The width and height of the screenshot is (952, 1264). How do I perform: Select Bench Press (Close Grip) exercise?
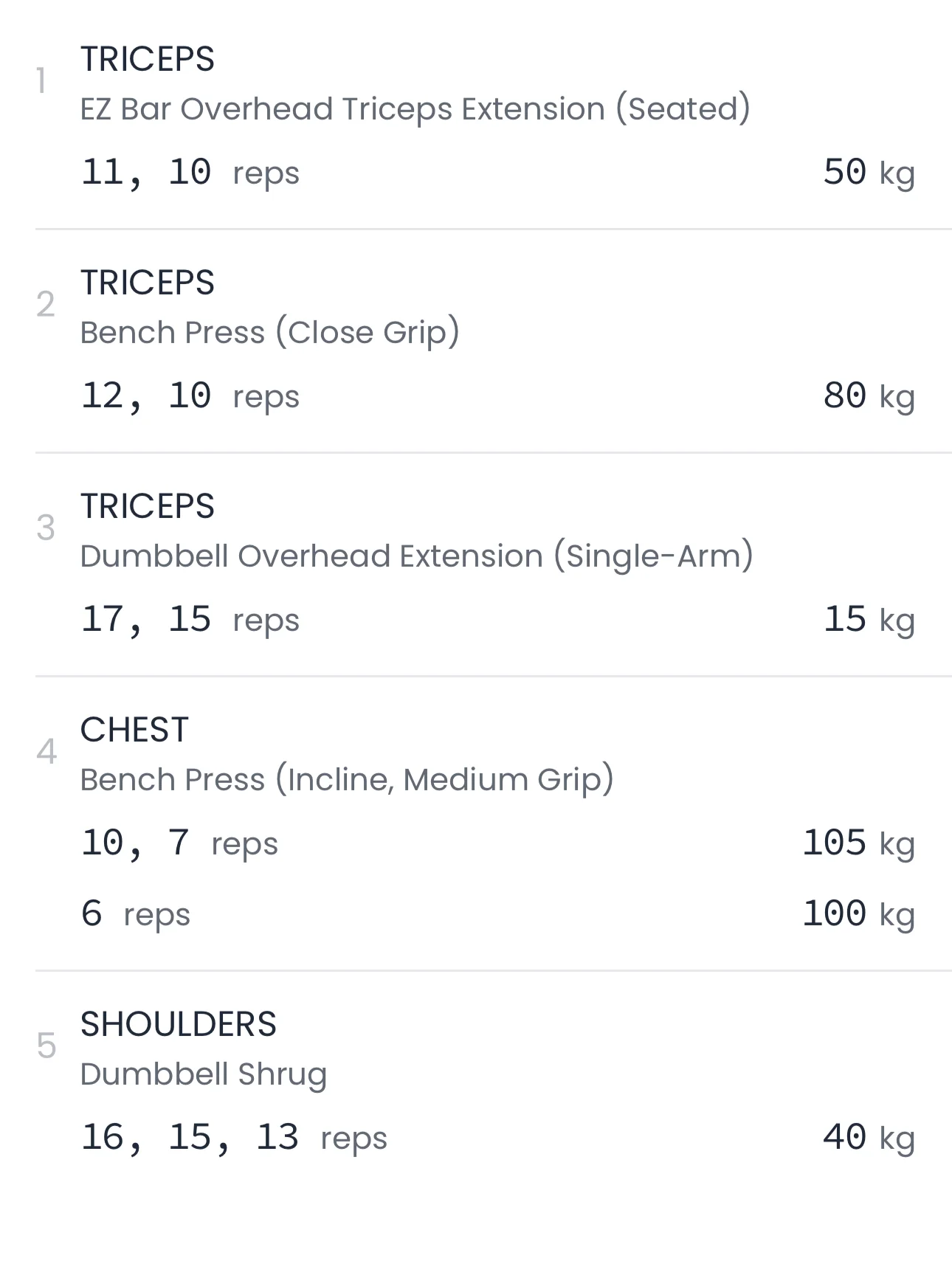(269, 333)
